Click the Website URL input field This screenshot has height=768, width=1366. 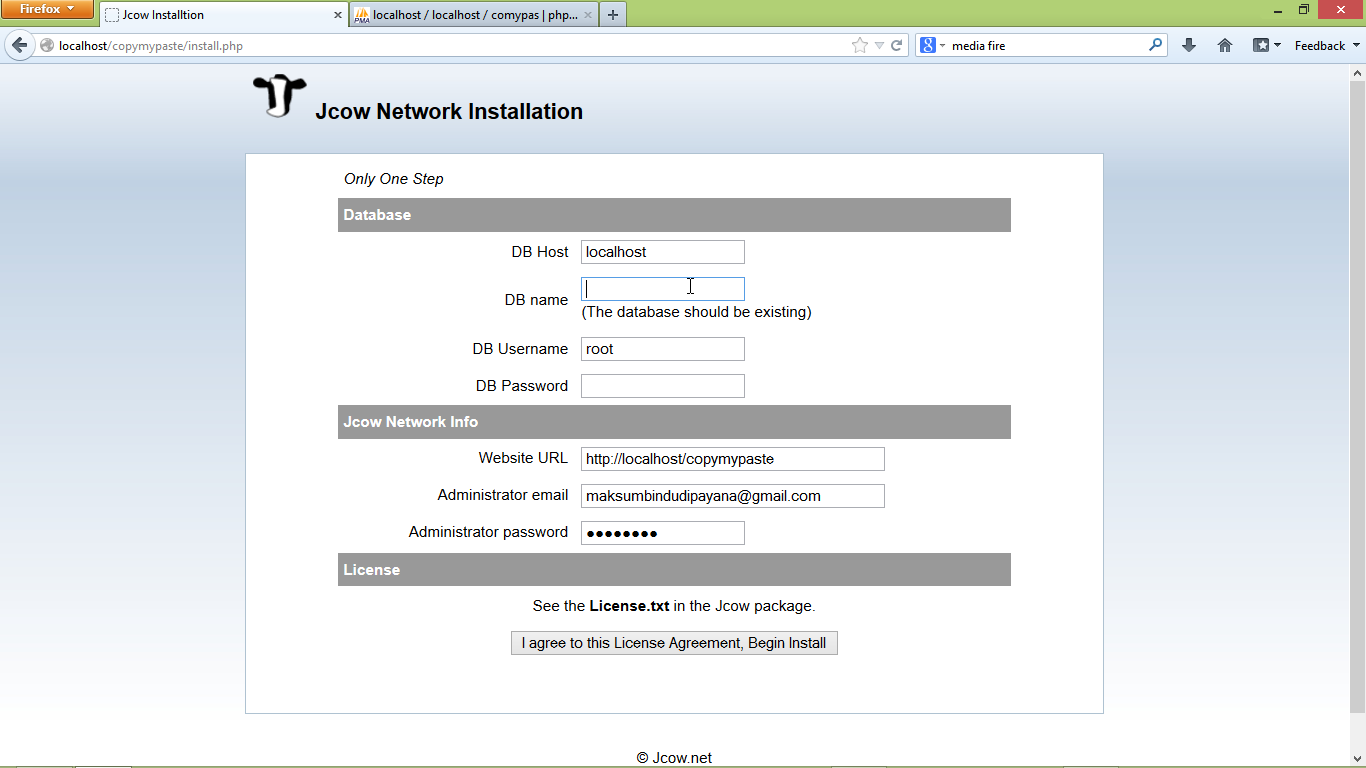(733, 459)
